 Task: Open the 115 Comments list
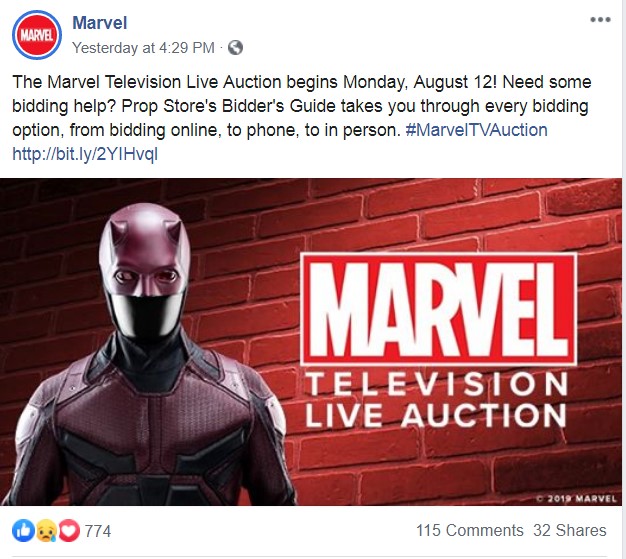tap(470, 531)
